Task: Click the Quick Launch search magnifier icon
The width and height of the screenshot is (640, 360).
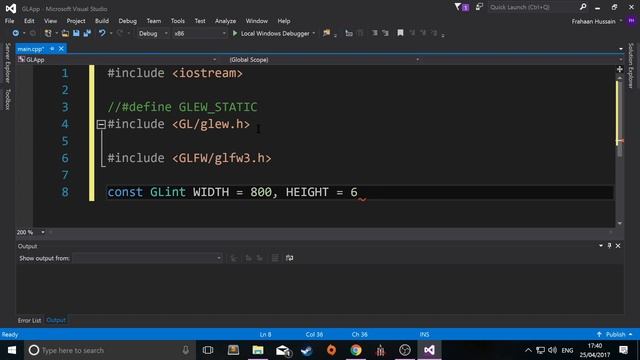Action: click(583, 7)
